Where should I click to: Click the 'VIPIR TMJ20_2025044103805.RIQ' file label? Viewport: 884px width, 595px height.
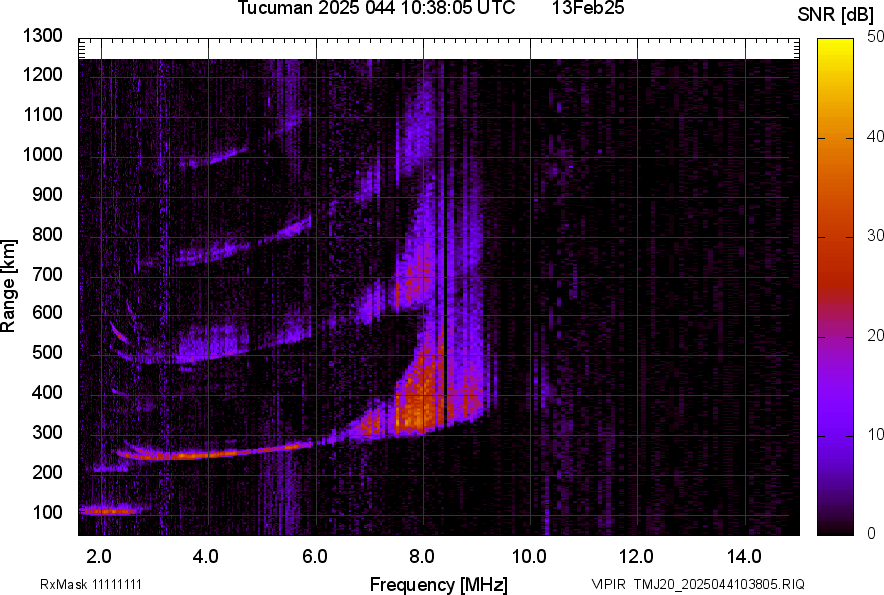coord(698,584)
